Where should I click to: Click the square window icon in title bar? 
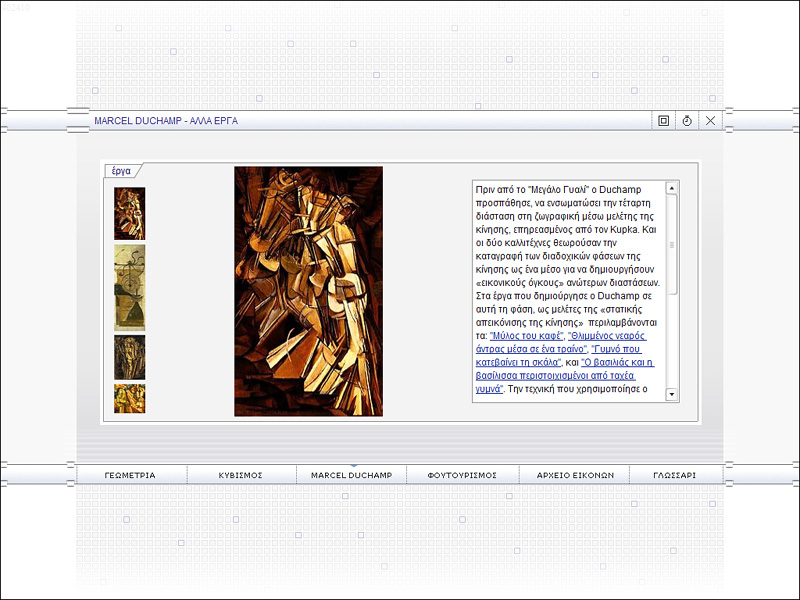[x=663, y=121]
